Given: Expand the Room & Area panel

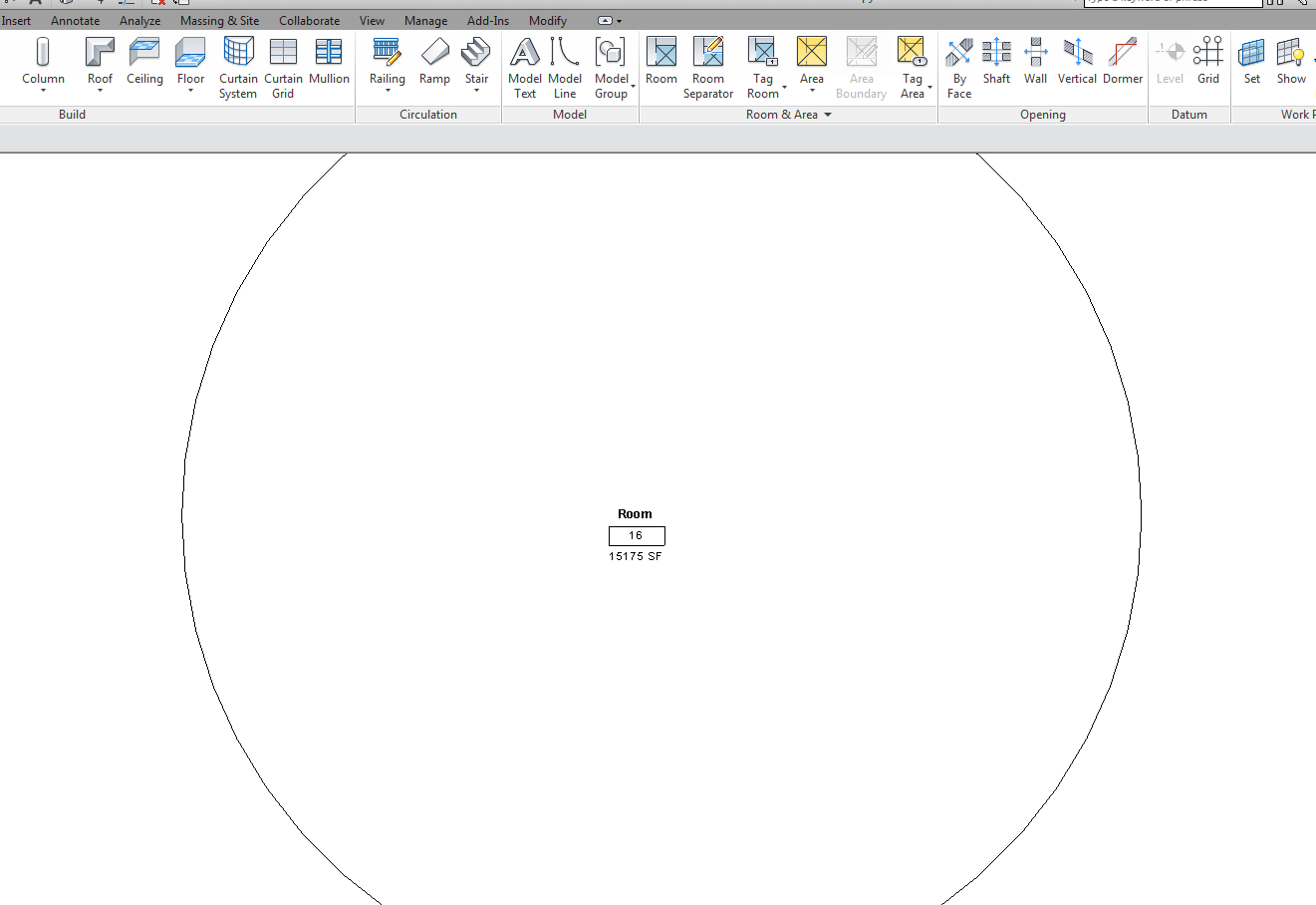Looking at the screenshot, I should click(789, 115).
